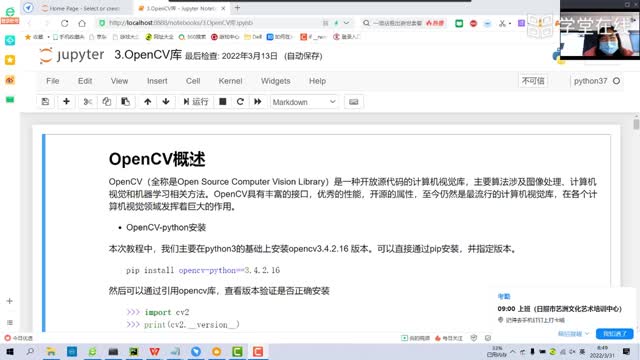Click the Jupyter logo
Viewport: 640px width, 360px height.
pyautogui.click(x=72, y=56)
